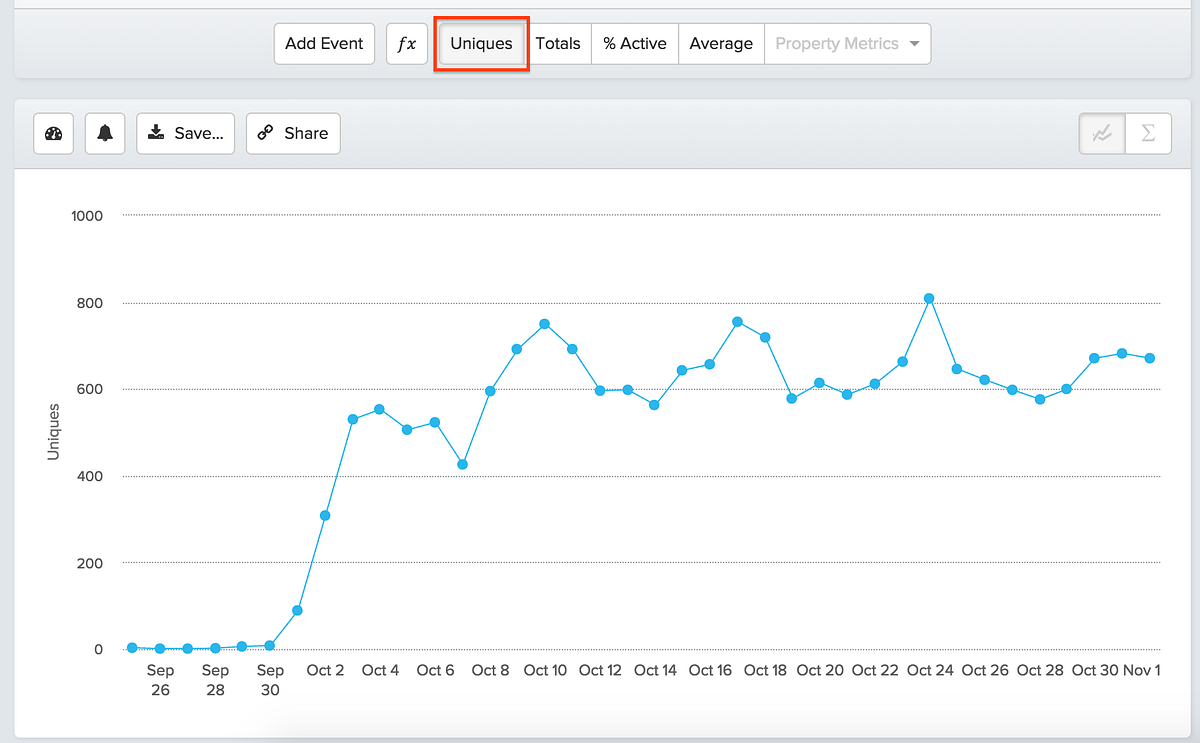The image size is (1200, 743).
Task: Click the sigma summation icon
Action: 1148,133
